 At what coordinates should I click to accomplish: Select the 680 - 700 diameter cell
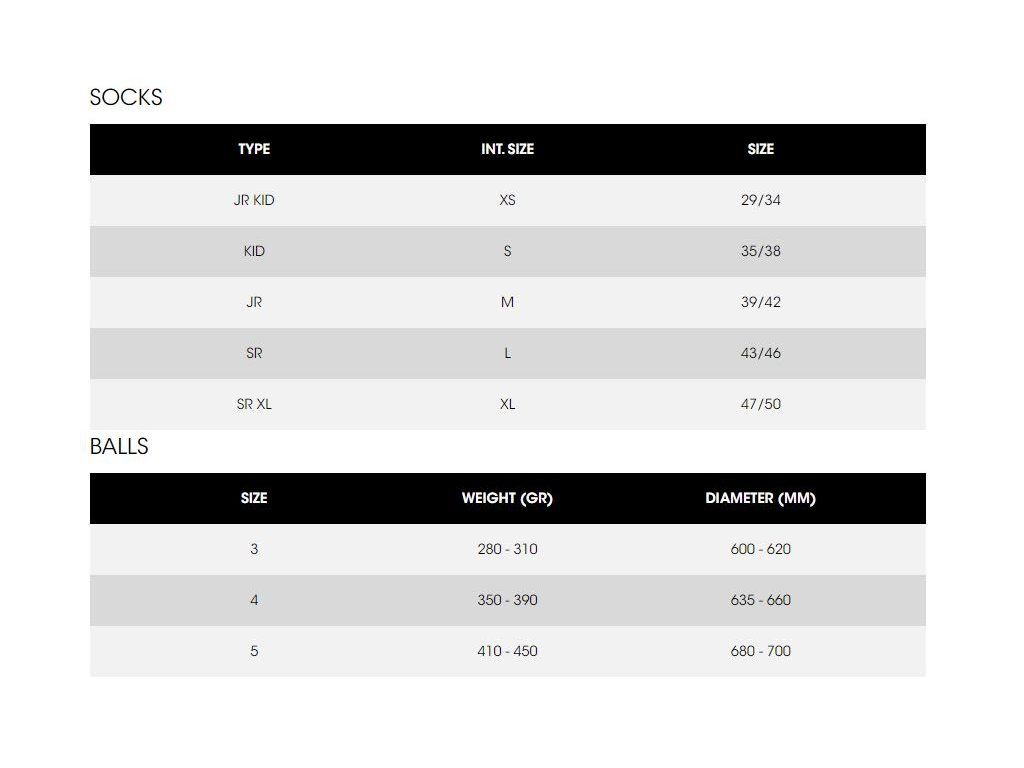[760, 651]
